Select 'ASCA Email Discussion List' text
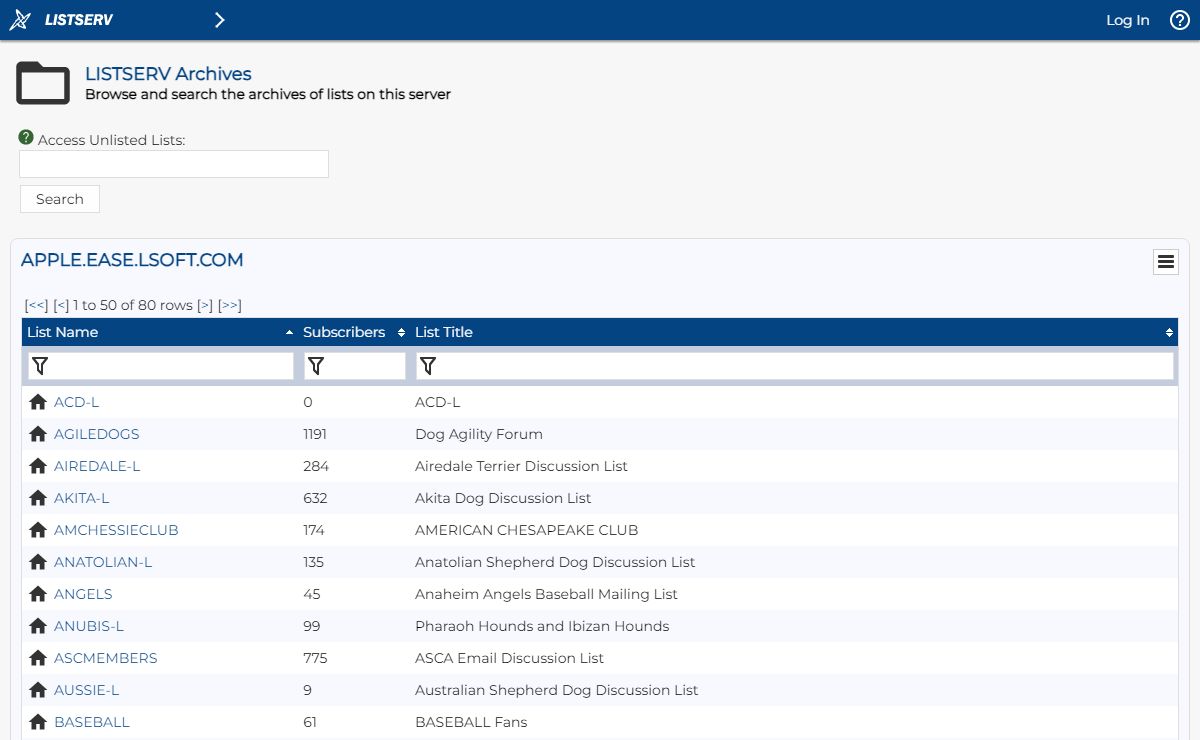 pyautogui.click(x=510, y=658)
